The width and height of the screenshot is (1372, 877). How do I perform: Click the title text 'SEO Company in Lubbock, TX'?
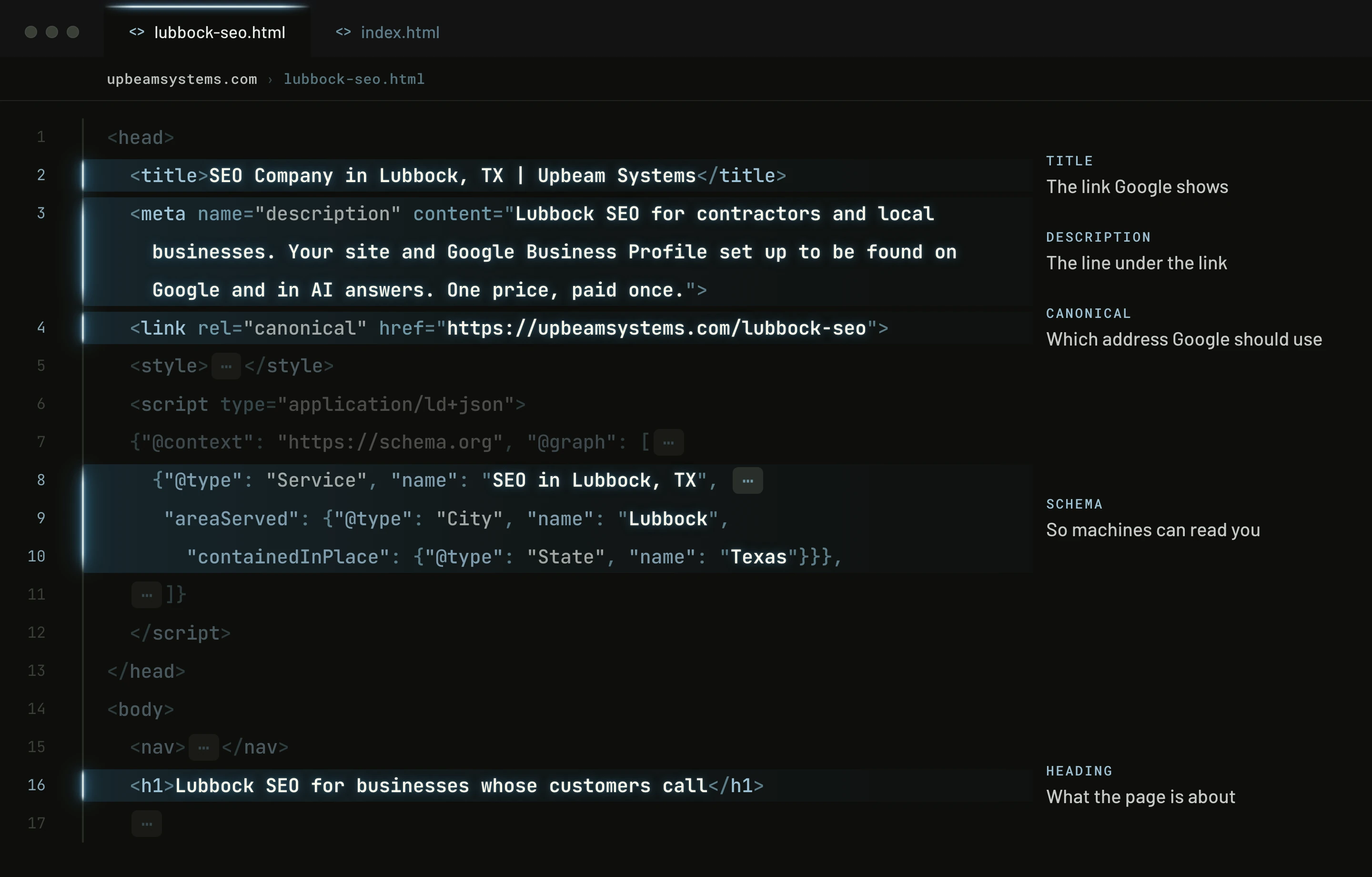point(356,175)
